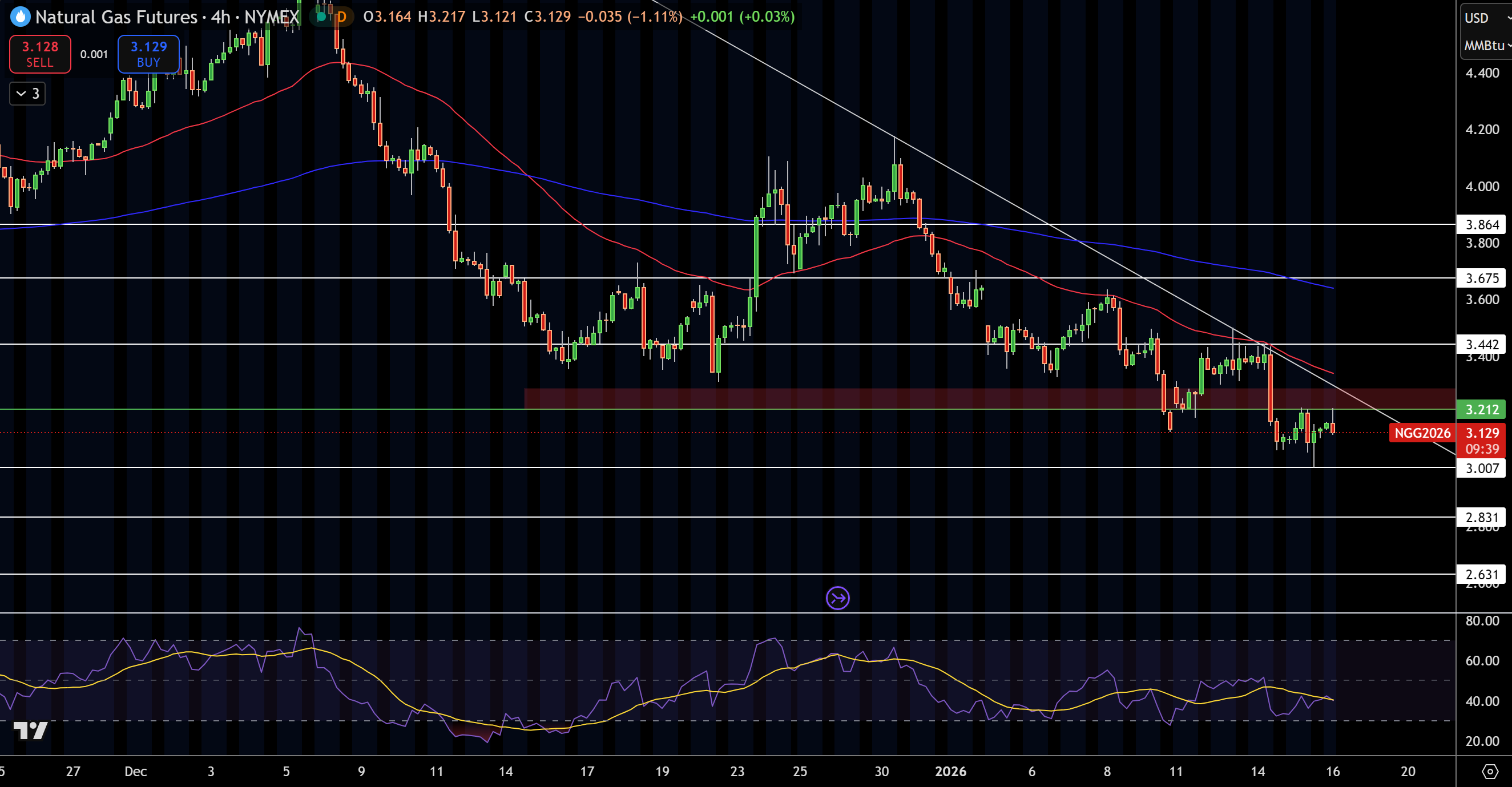Screen dimensions: 1512x787
Task: Open the MMBtu unit dropdown
Action: 1485,45
